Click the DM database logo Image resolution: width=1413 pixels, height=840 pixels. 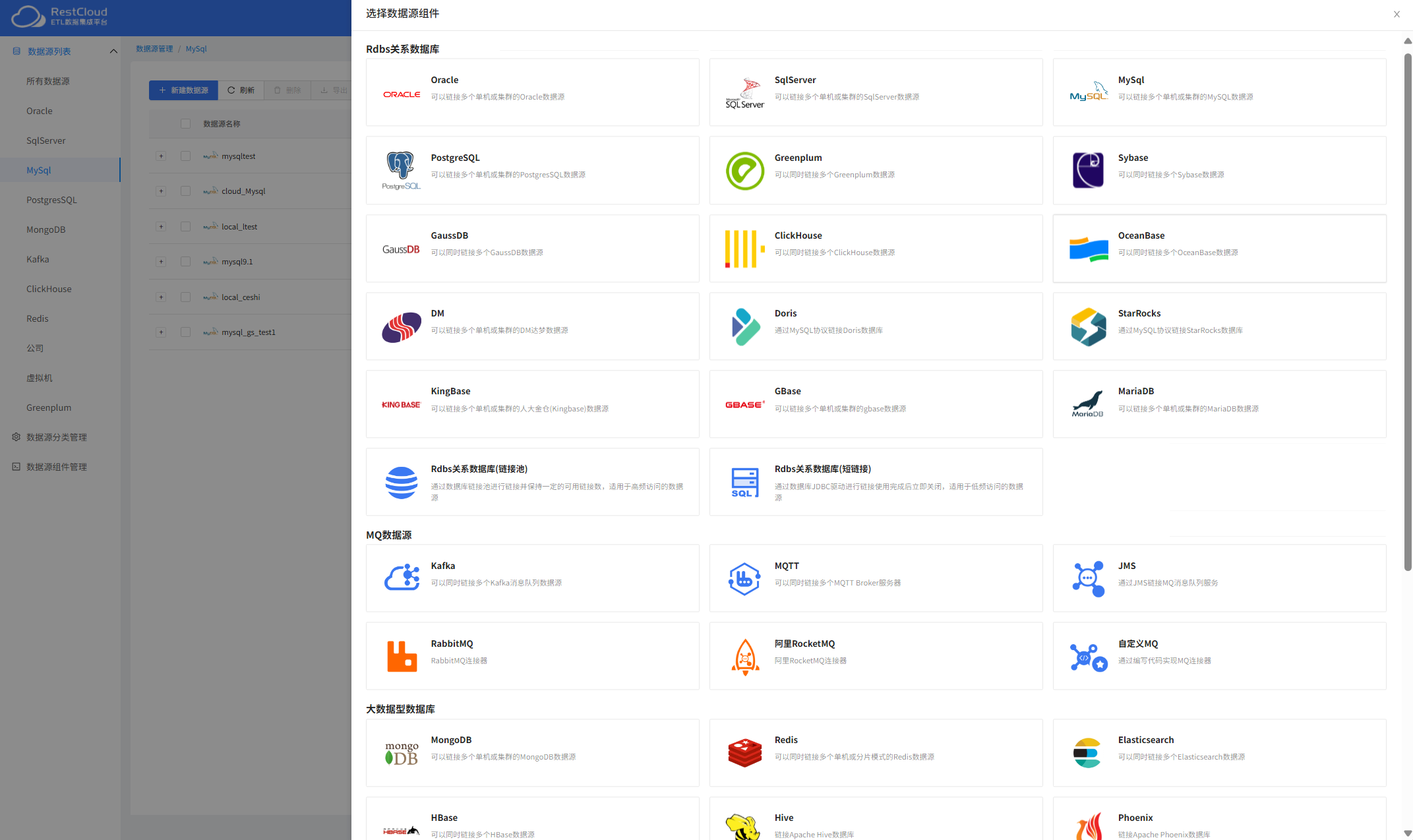pyautogui.click(x=402, y=327)
